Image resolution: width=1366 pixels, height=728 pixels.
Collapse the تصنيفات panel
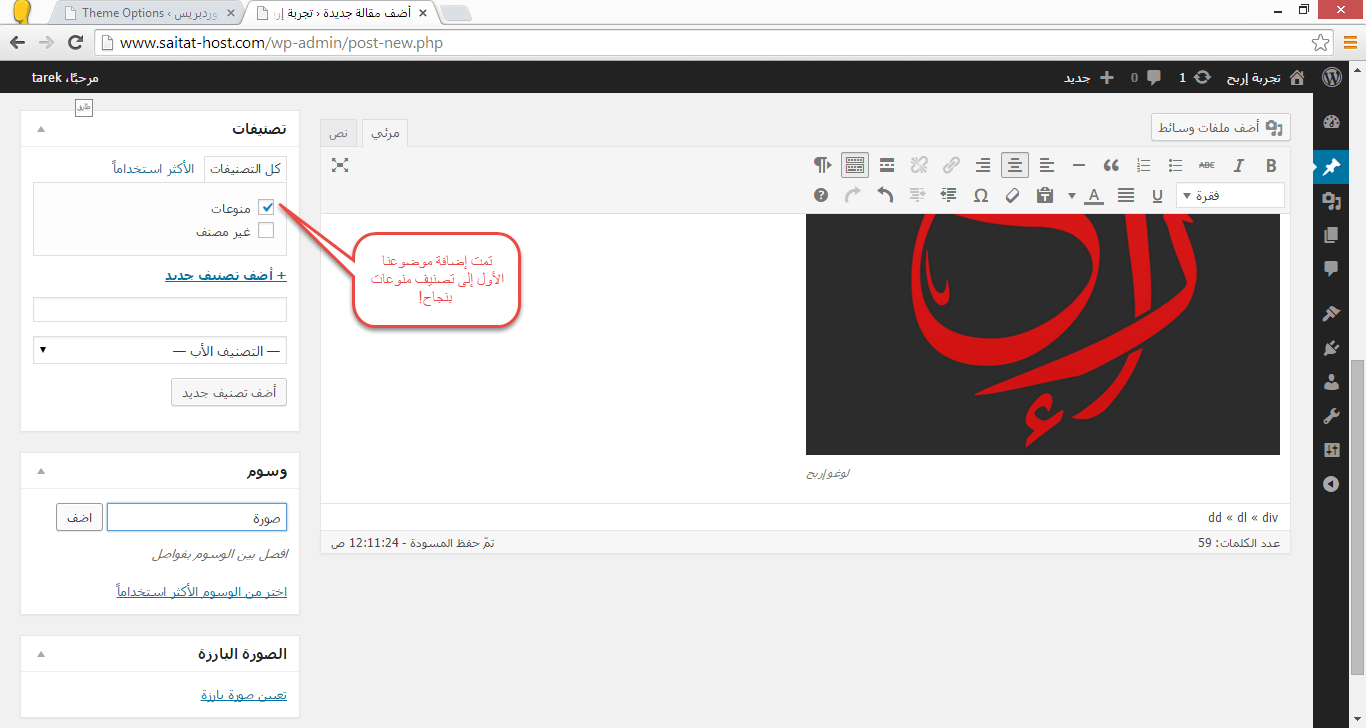click(41, 129)
